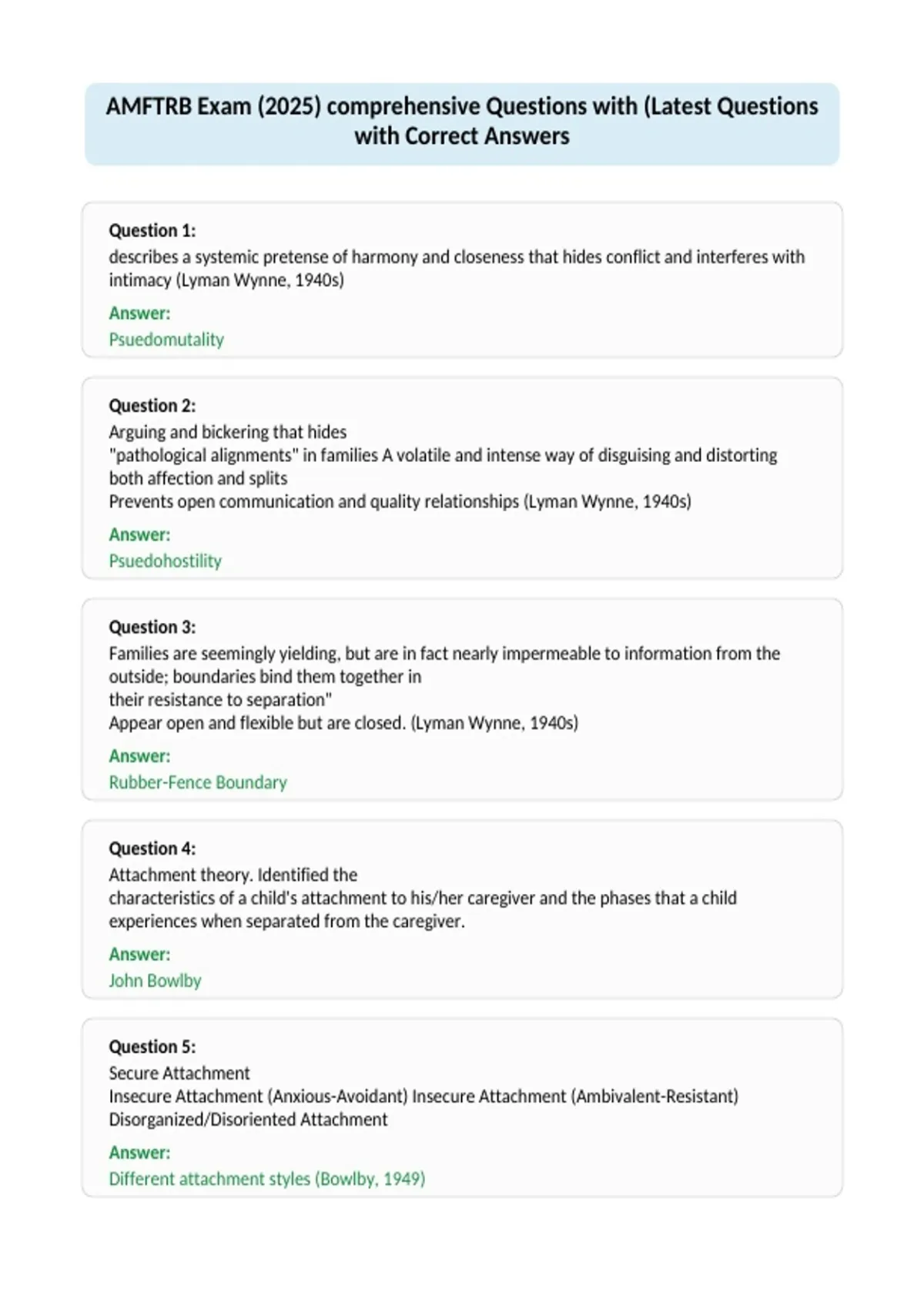Click the Answer label under Question 5
Image resolution: width=924 pixels, height=1309 pixels.
[139, 1153]
